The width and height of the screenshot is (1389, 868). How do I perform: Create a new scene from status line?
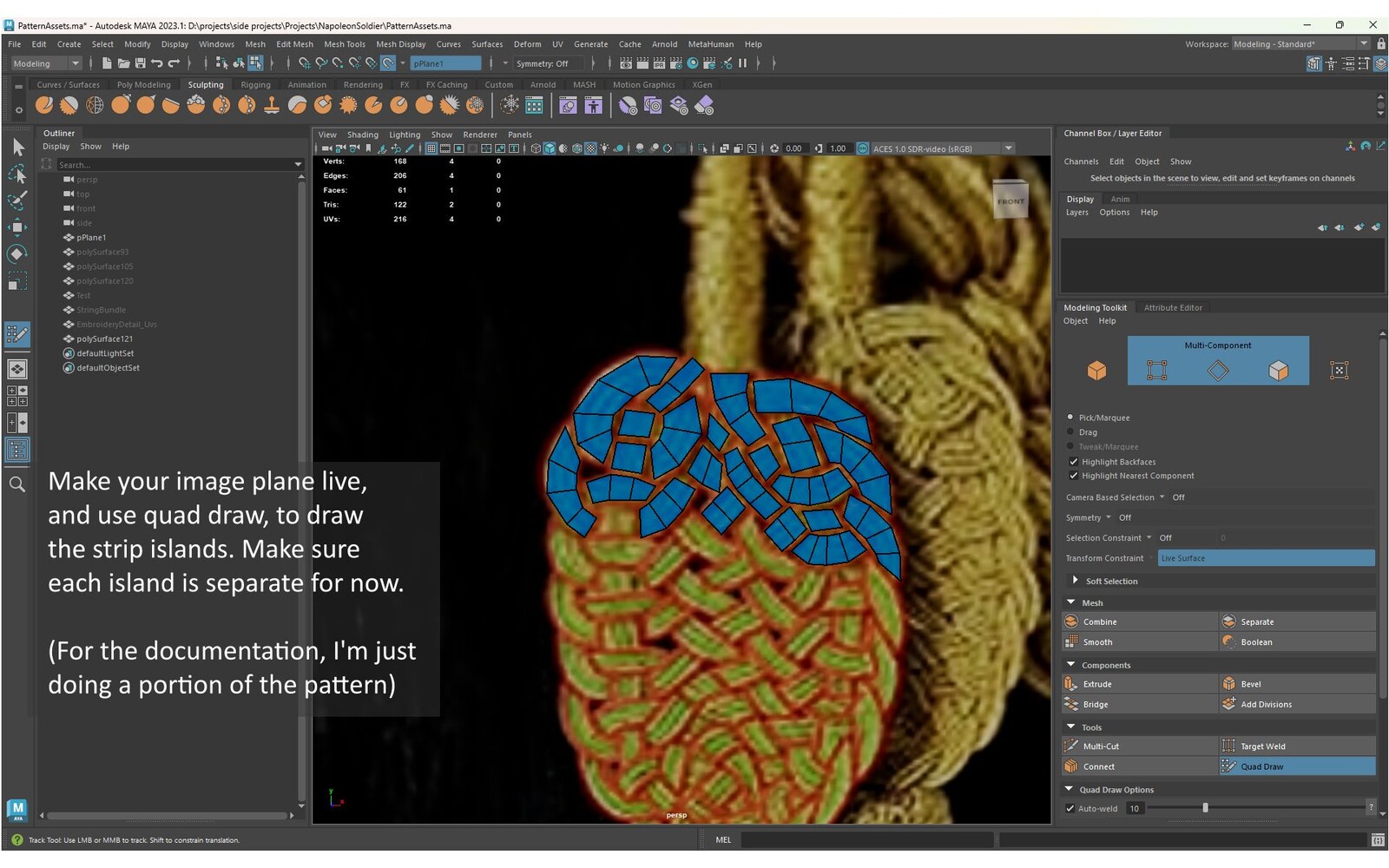pos(107,63)
